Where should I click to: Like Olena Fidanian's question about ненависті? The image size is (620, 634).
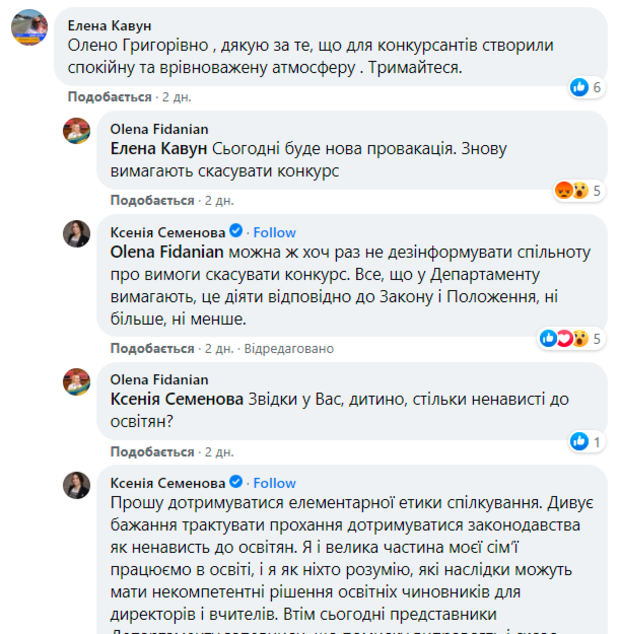click(x=152, y=451)
